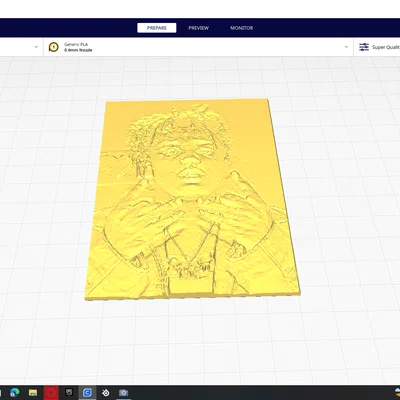Screen dimensions: 400x400
Task: Switch to the MONITOR stage tab
Action: (x=242, y=28)
